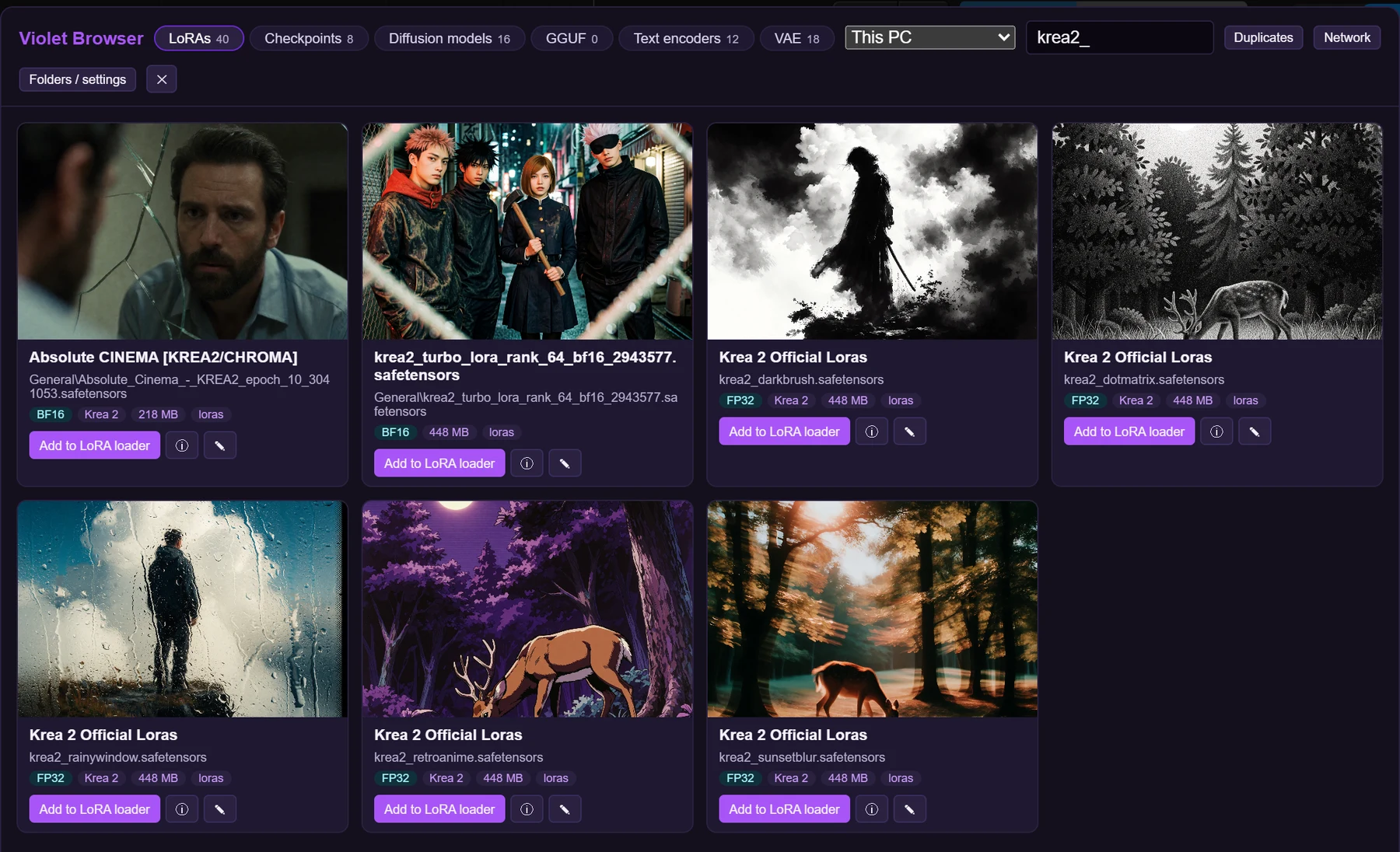Click the krea2_turbo_lora anime group thumbnail
Screen dimensions: 1400x852
[527, 231]
